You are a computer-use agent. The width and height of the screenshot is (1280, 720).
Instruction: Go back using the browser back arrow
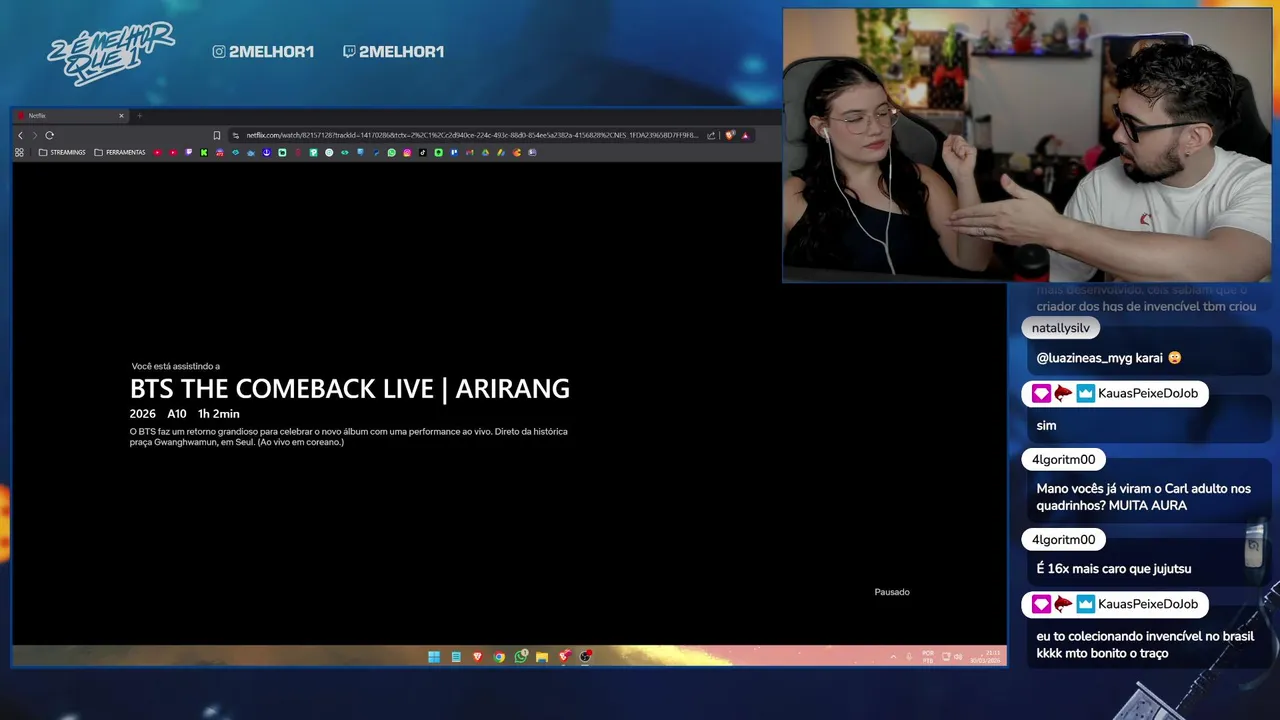click(20, 135)
